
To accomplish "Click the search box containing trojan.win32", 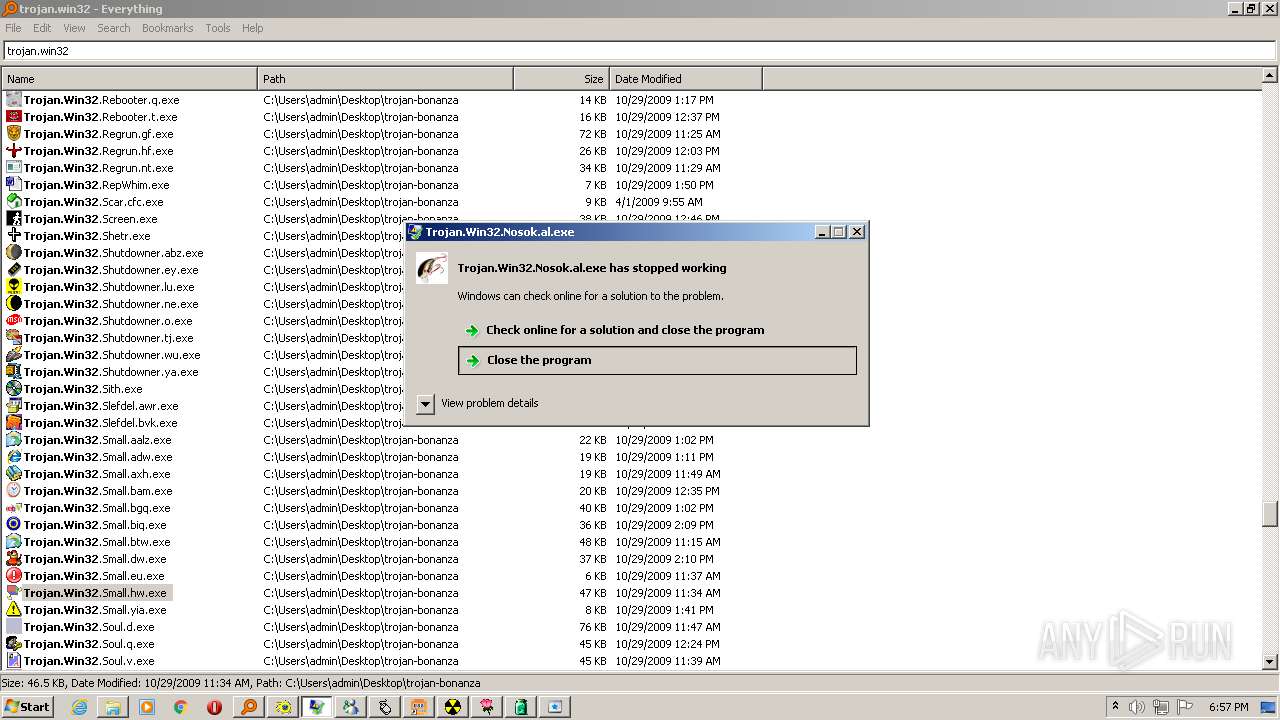I will coord(639,50).
